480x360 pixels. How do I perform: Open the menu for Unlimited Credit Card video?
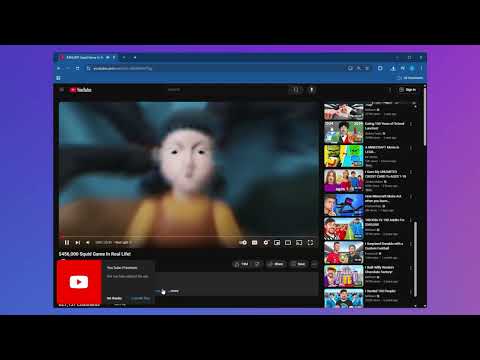pos(411,172)
